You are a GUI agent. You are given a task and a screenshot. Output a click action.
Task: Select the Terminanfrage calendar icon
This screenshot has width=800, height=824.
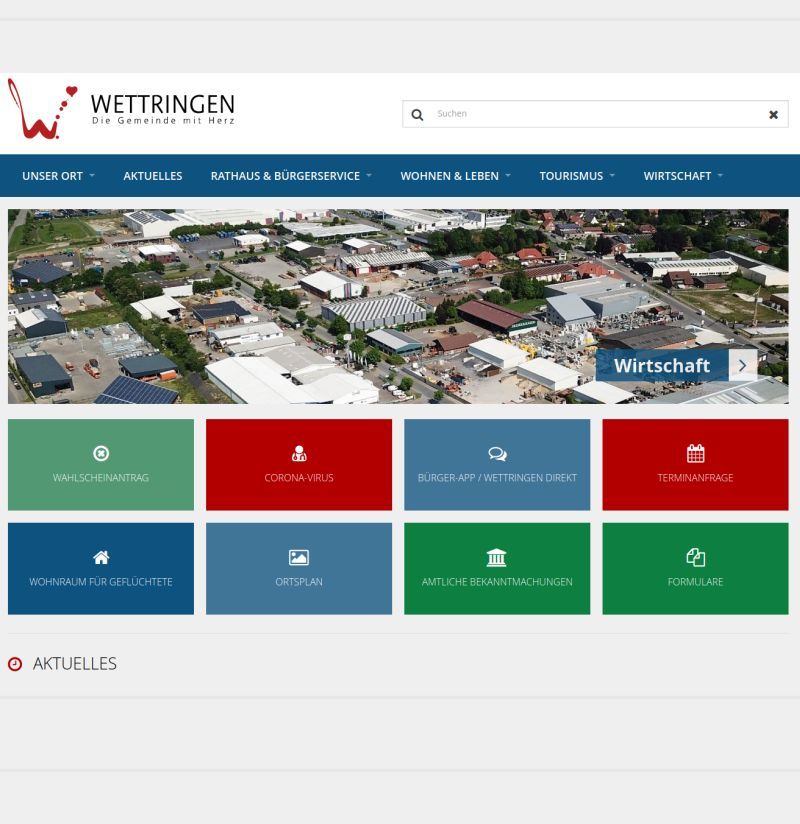(695, 453)
